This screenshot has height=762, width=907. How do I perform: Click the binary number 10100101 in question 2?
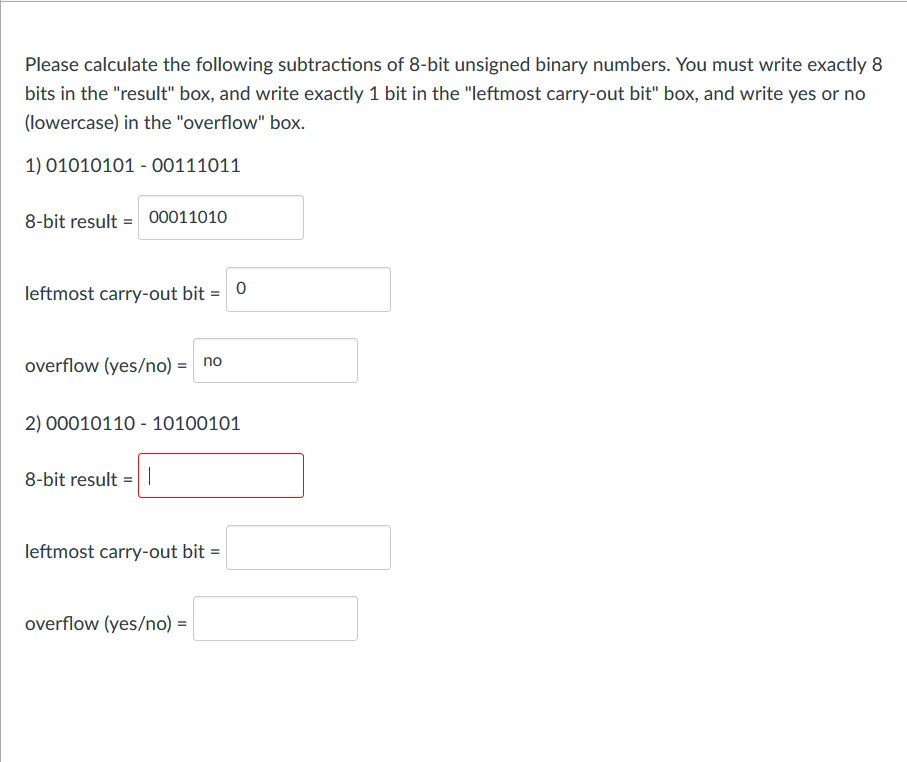pyautogui.click(x=199, y=423)
